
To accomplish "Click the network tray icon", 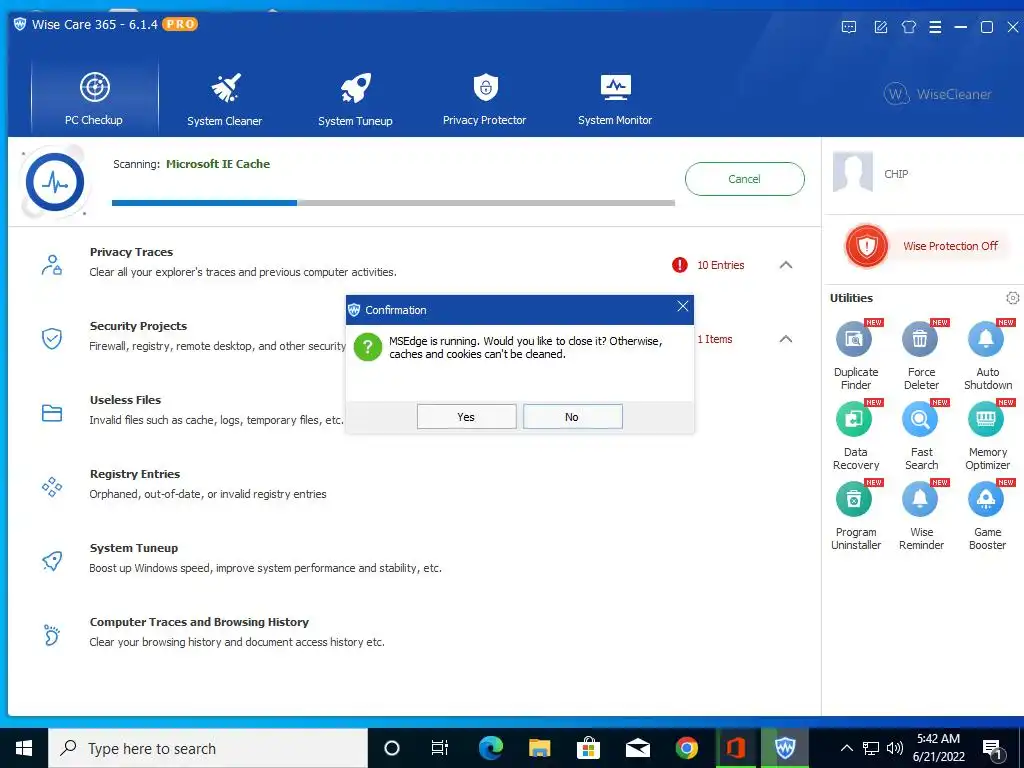I will tap(871, 748).
